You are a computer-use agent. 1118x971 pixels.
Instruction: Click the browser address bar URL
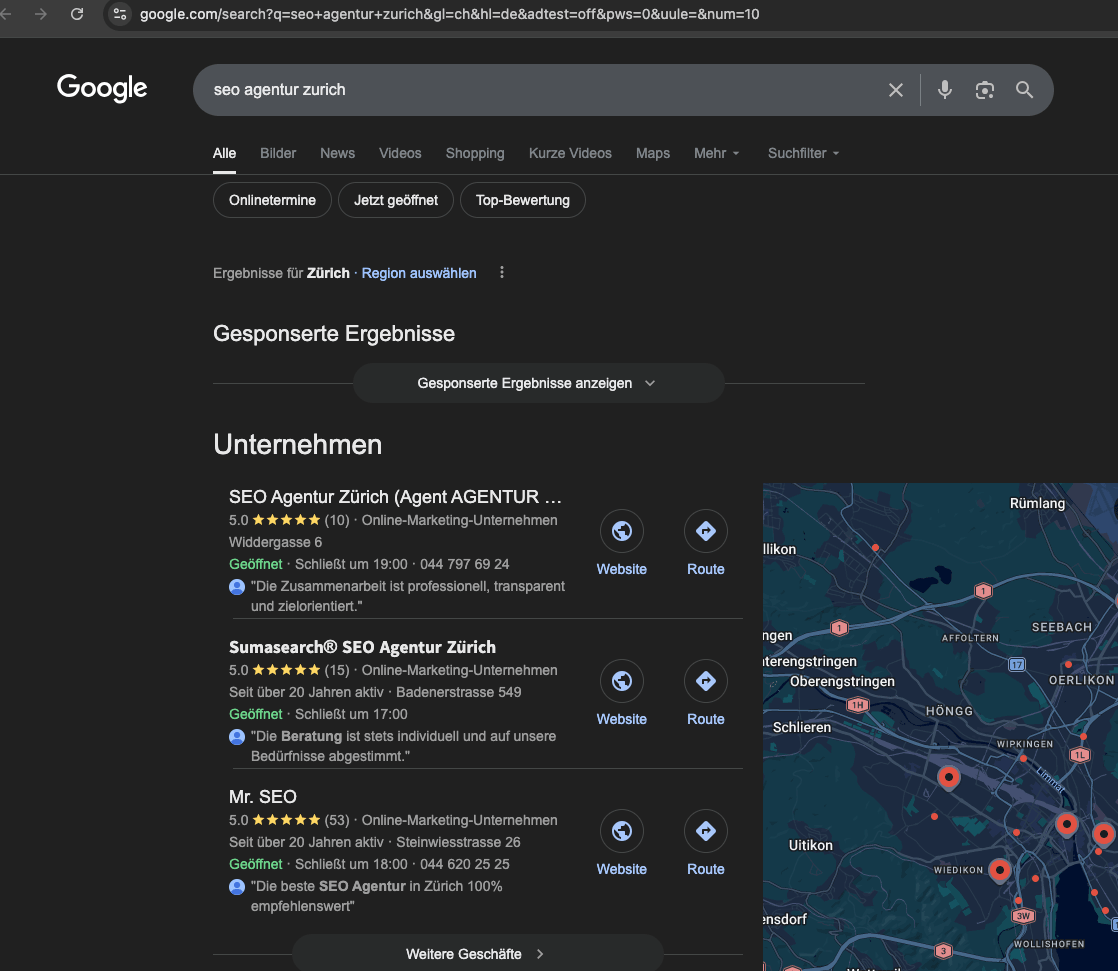point(449,14)
